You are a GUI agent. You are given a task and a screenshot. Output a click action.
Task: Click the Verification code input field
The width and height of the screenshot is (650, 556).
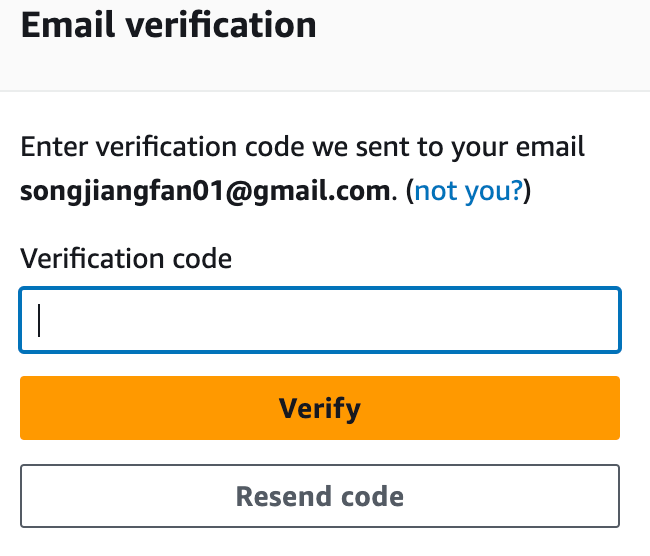point(320,320)
